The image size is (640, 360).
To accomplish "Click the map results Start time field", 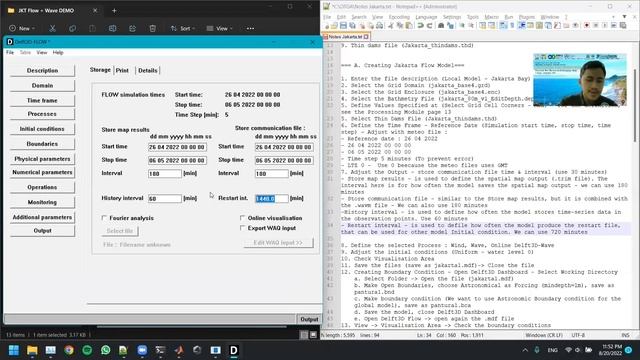I will point(178,147).
